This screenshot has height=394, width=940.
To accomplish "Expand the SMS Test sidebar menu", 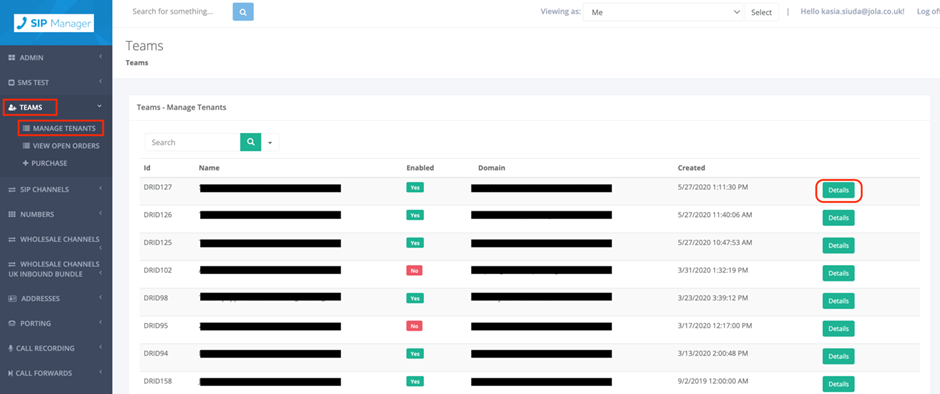I will 100,81.
